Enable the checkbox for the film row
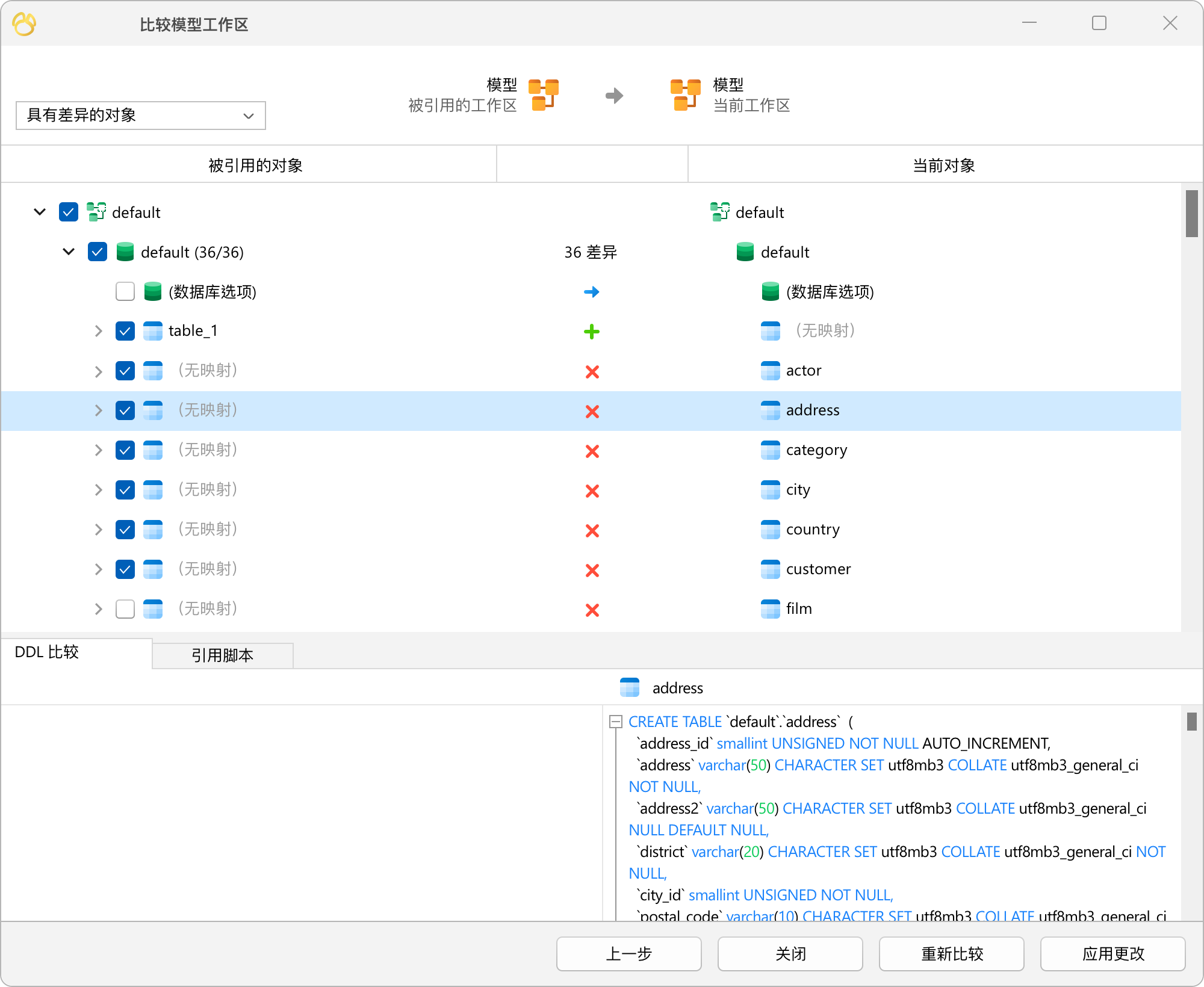1204x987 pixels. click(125, 608)
